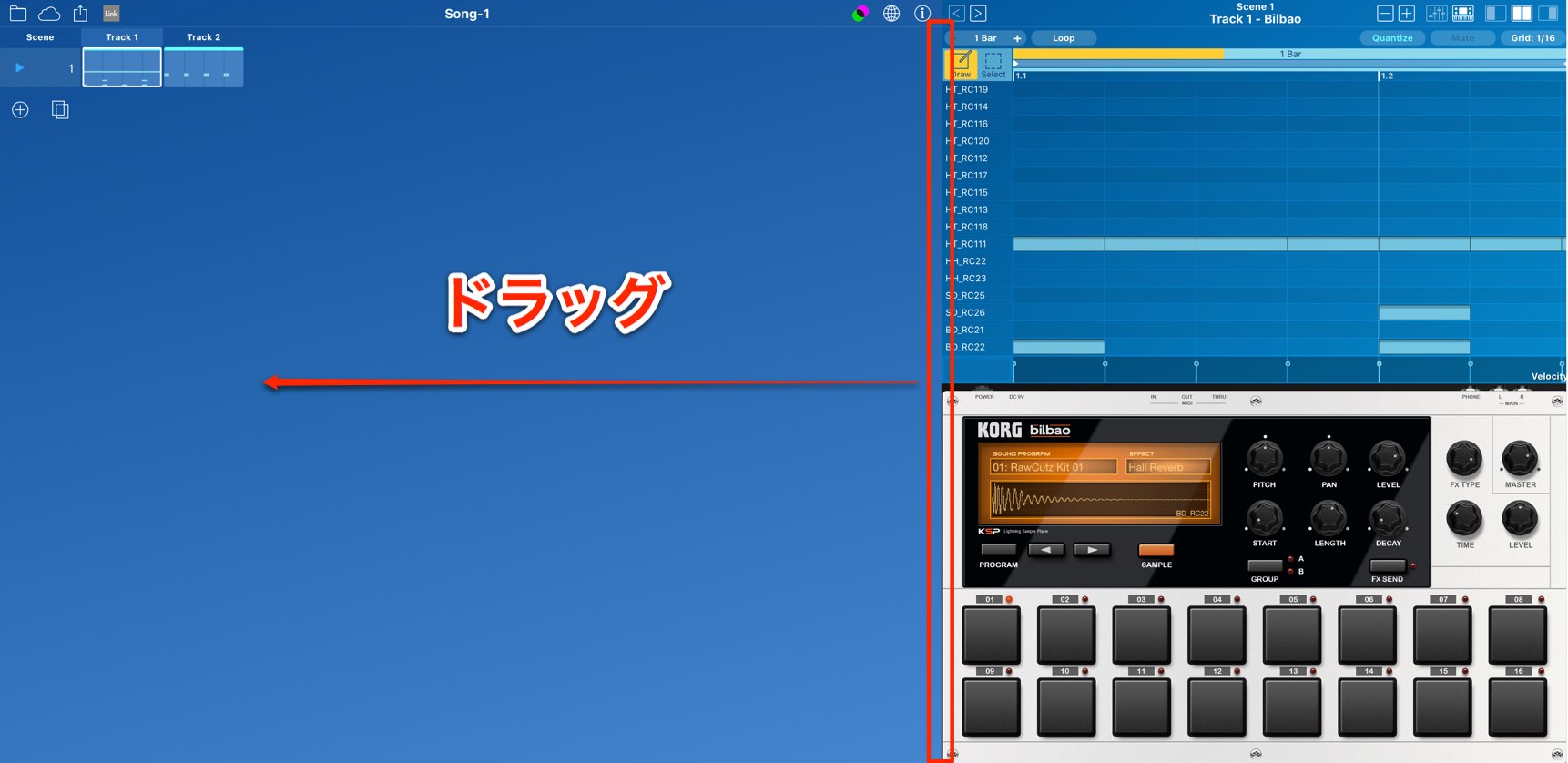Screen dimensions: 1568x763
Task: Click the 1.2 beat marker
Action: 1386,76
